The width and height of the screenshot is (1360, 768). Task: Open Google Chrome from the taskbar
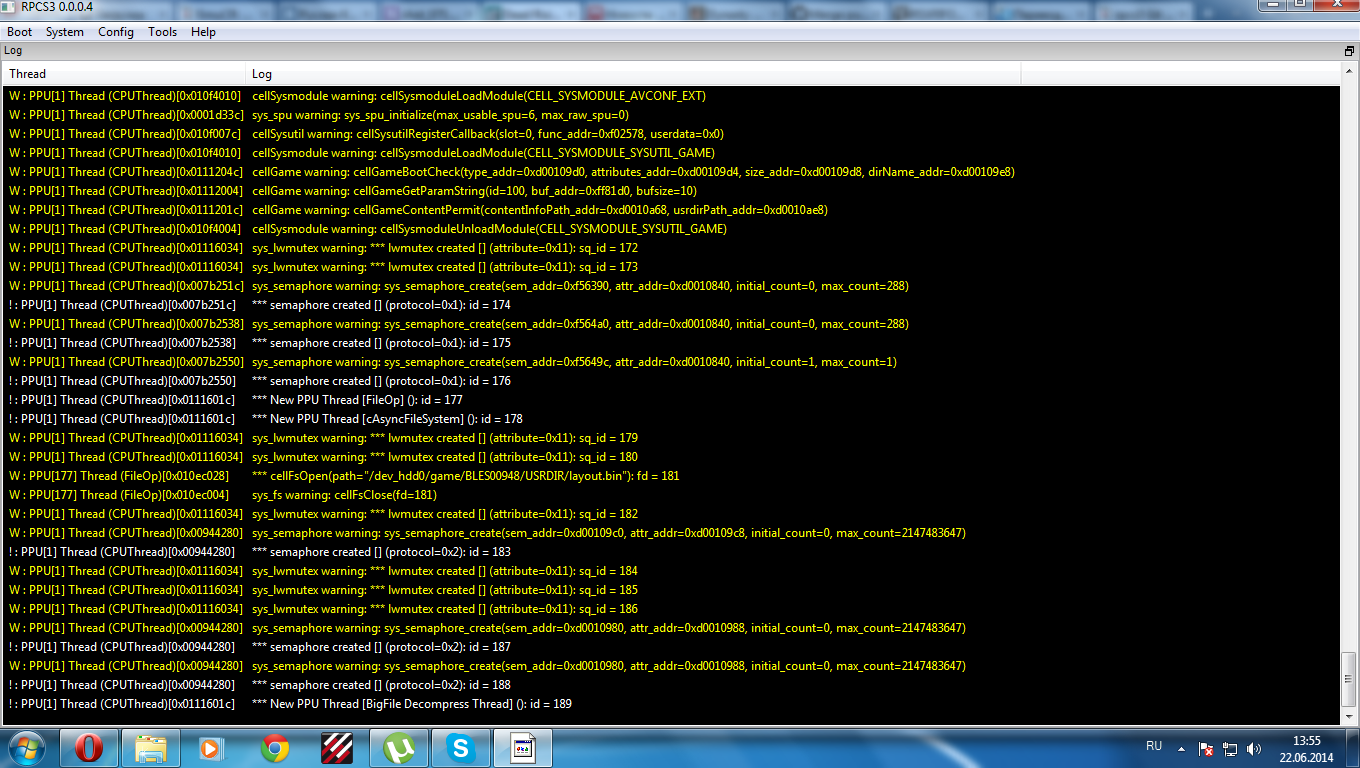coord(275,747)
